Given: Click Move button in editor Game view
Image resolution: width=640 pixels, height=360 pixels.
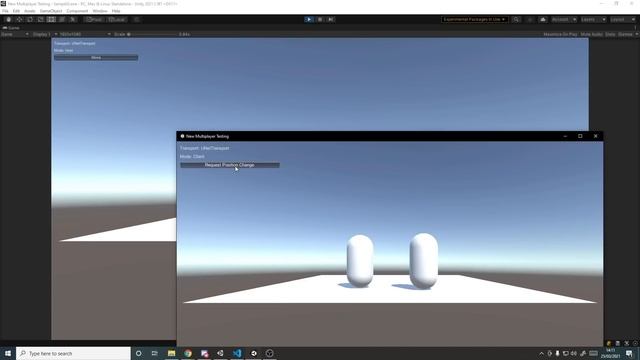Looking at the screenshot, I should 96,58.
